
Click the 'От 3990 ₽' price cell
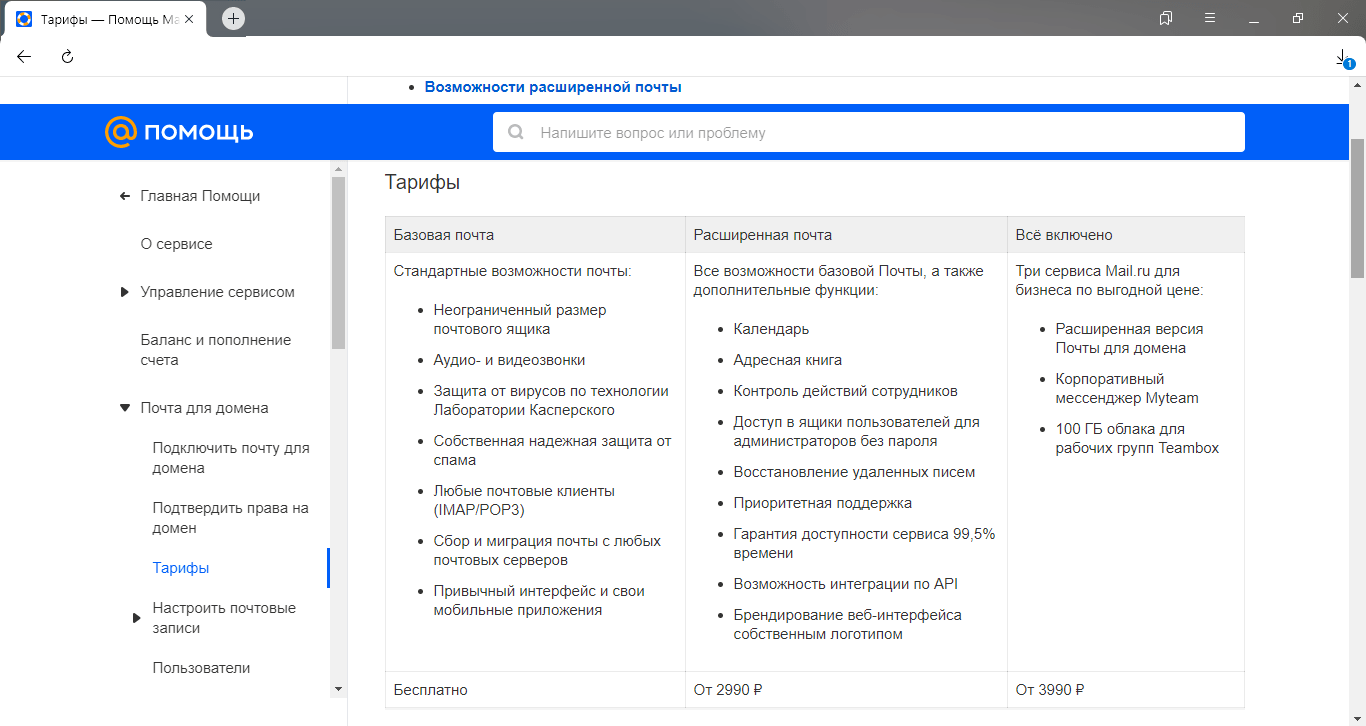[x=1126, y=690]
